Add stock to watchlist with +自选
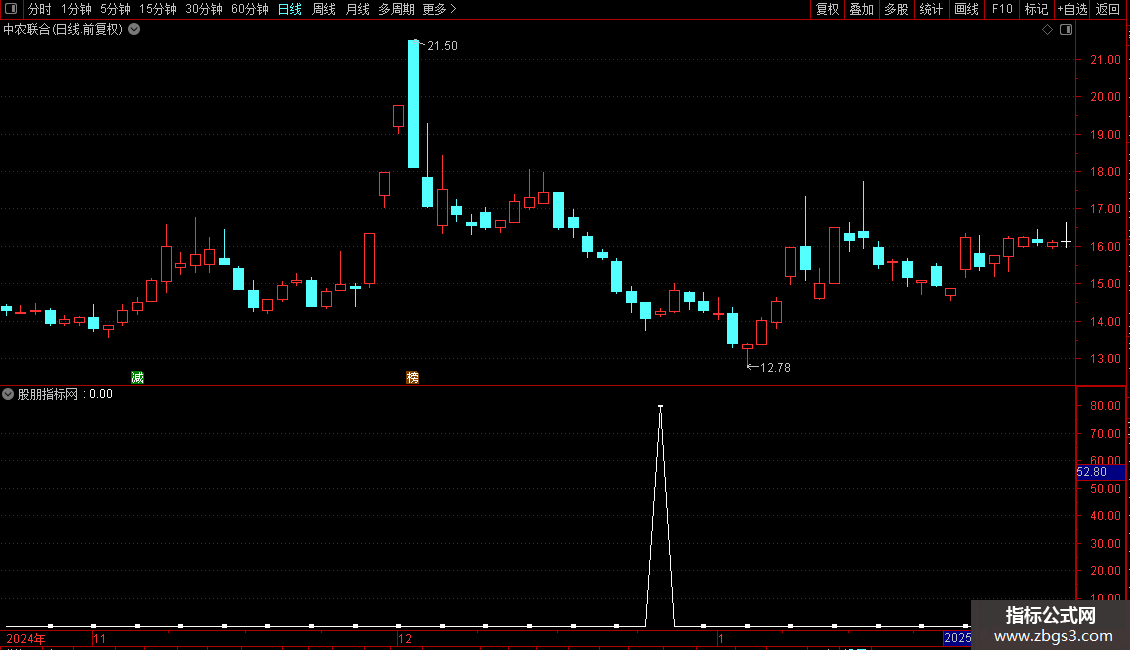Screen dimensions: 1130x650 (x=1072, y=9)
